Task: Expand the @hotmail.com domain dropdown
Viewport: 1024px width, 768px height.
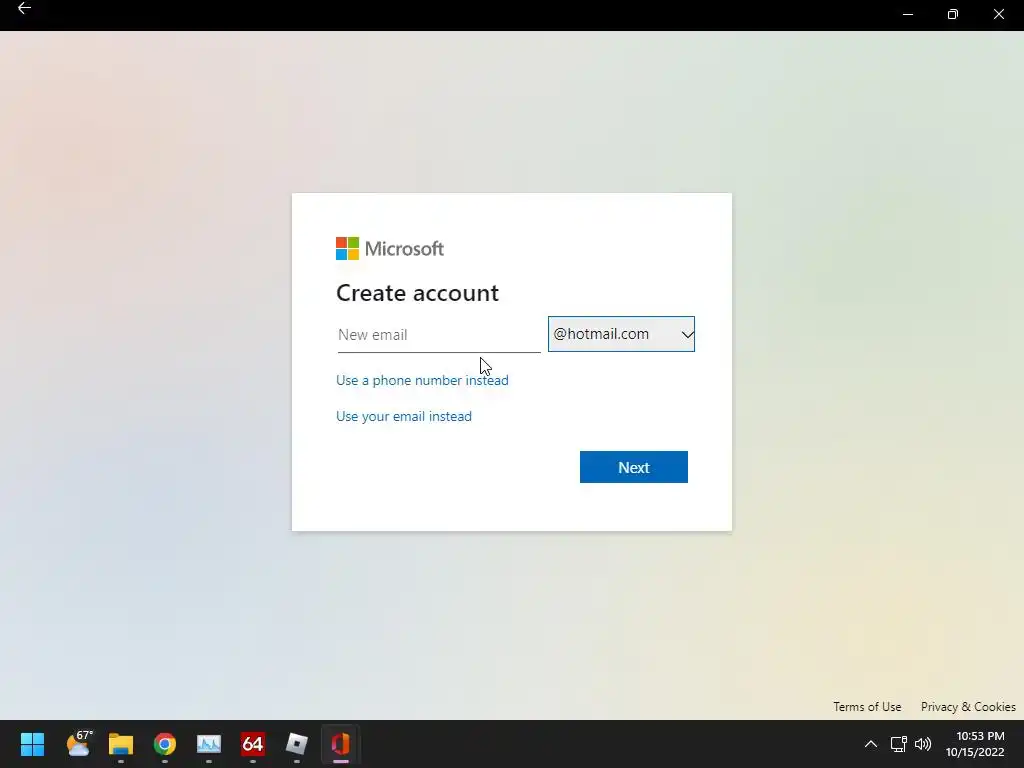Action: (x=621, y=334)
